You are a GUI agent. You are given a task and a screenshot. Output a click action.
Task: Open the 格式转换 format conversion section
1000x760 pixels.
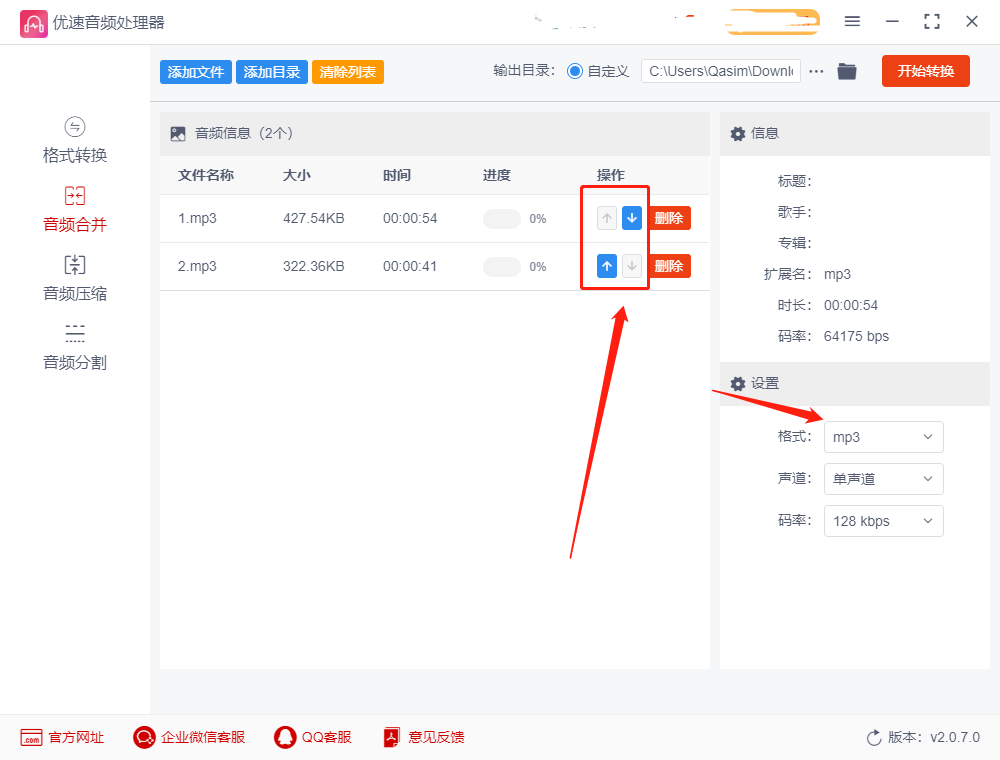click(x=75, y=141)
